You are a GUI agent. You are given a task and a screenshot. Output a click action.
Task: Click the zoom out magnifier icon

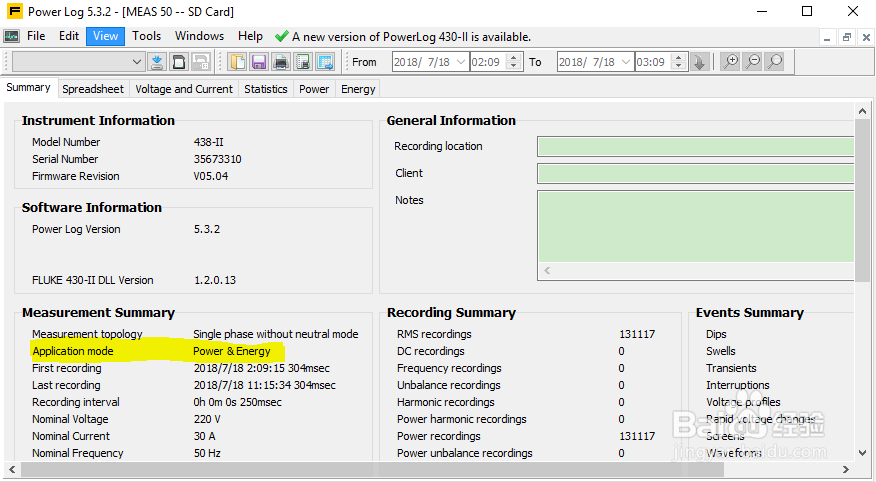coord(753,61)
